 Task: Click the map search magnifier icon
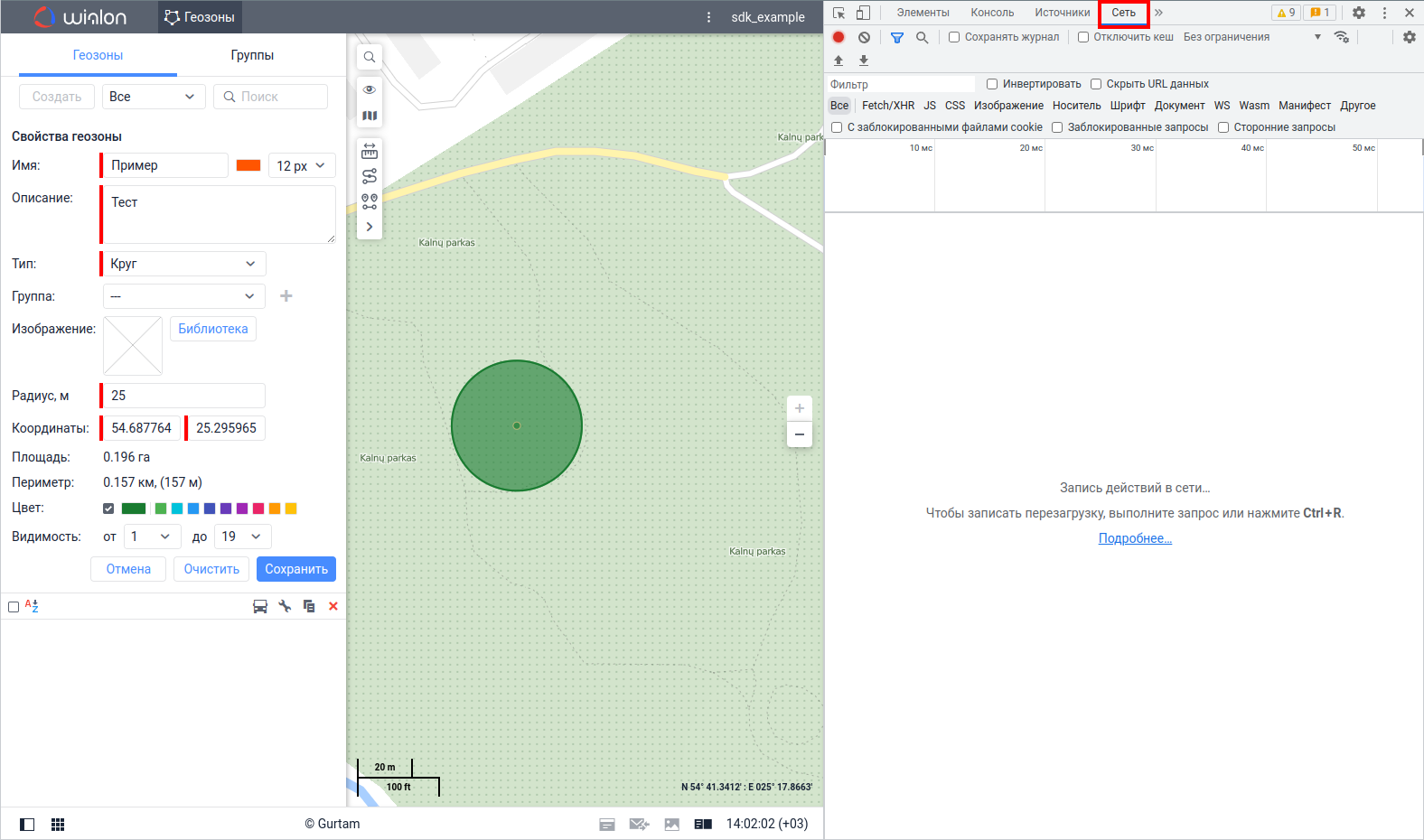(x=370, y=57)
